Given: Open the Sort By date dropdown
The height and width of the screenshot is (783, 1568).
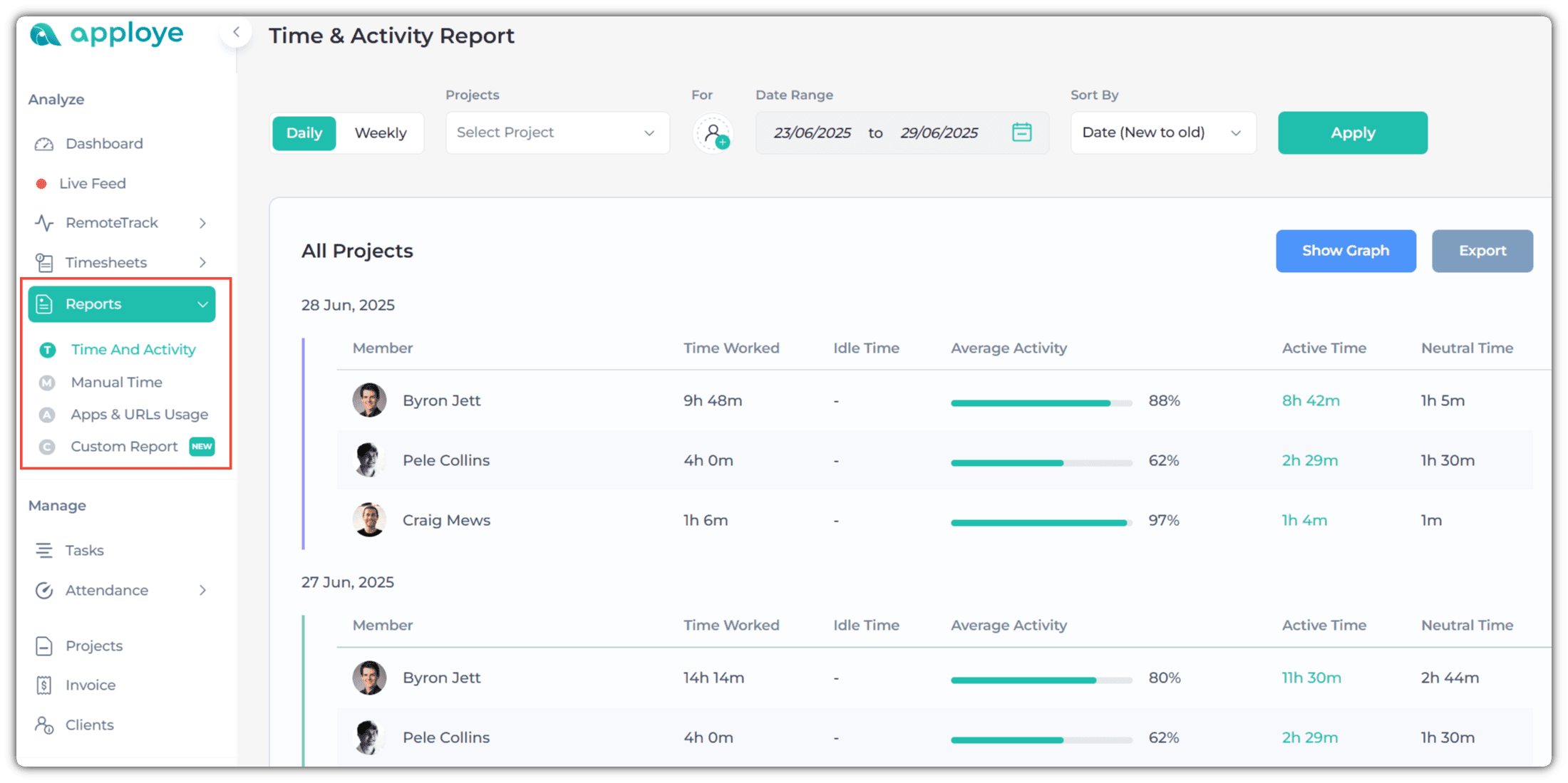Looking at the screenshot, I should [x=1162, y=133].
